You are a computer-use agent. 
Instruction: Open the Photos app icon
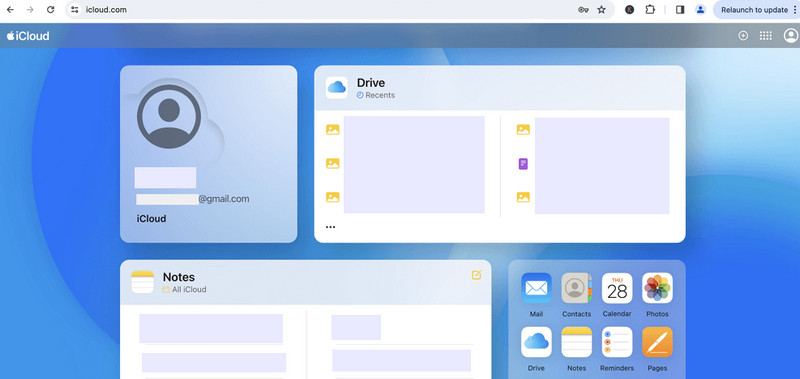pos(657,288)
